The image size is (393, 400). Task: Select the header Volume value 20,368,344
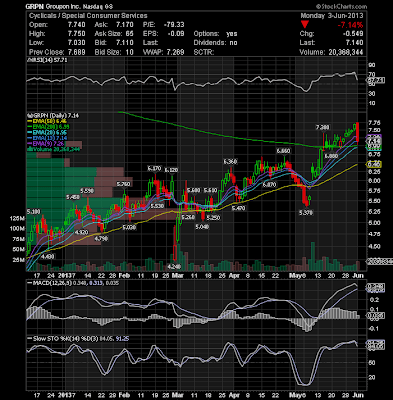point(345,52)
